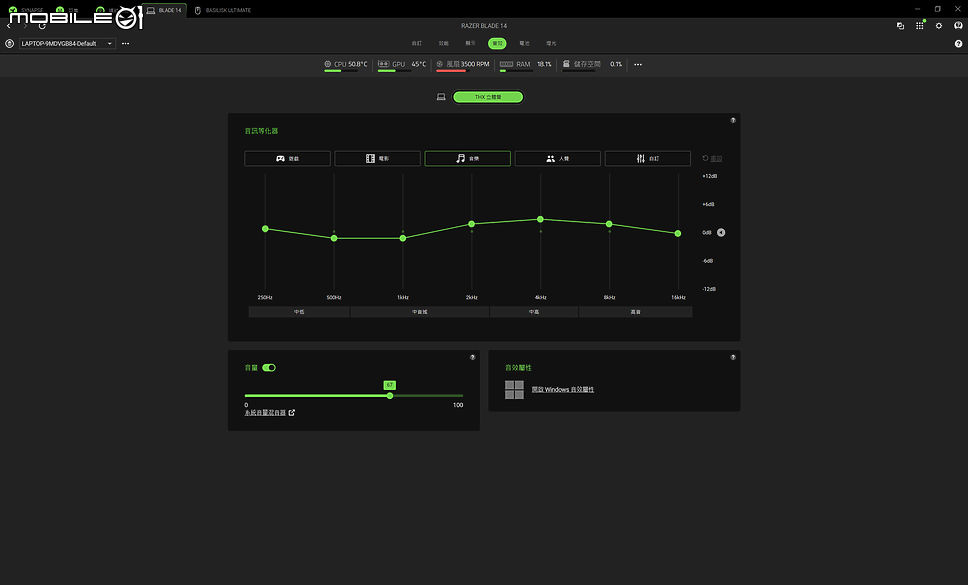Open the Razer account avatar icon

[958, 26]
